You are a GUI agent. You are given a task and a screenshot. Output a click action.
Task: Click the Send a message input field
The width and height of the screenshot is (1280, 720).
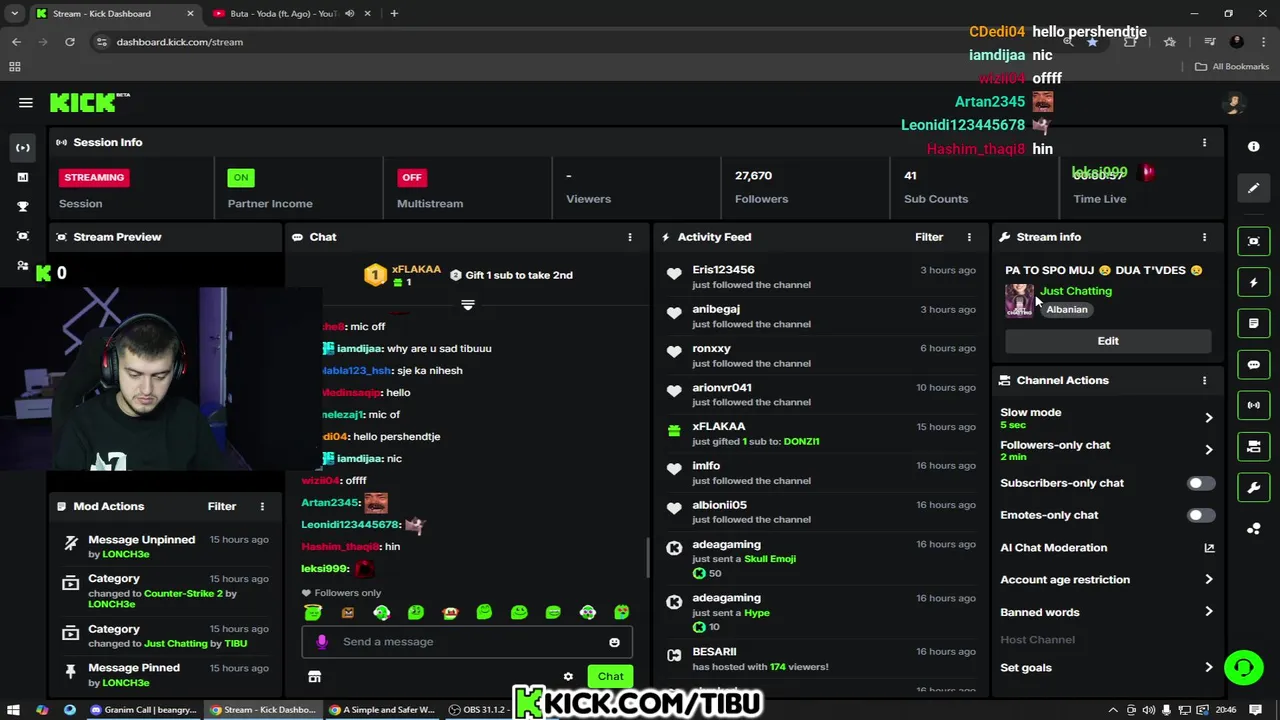click(466, 642)
